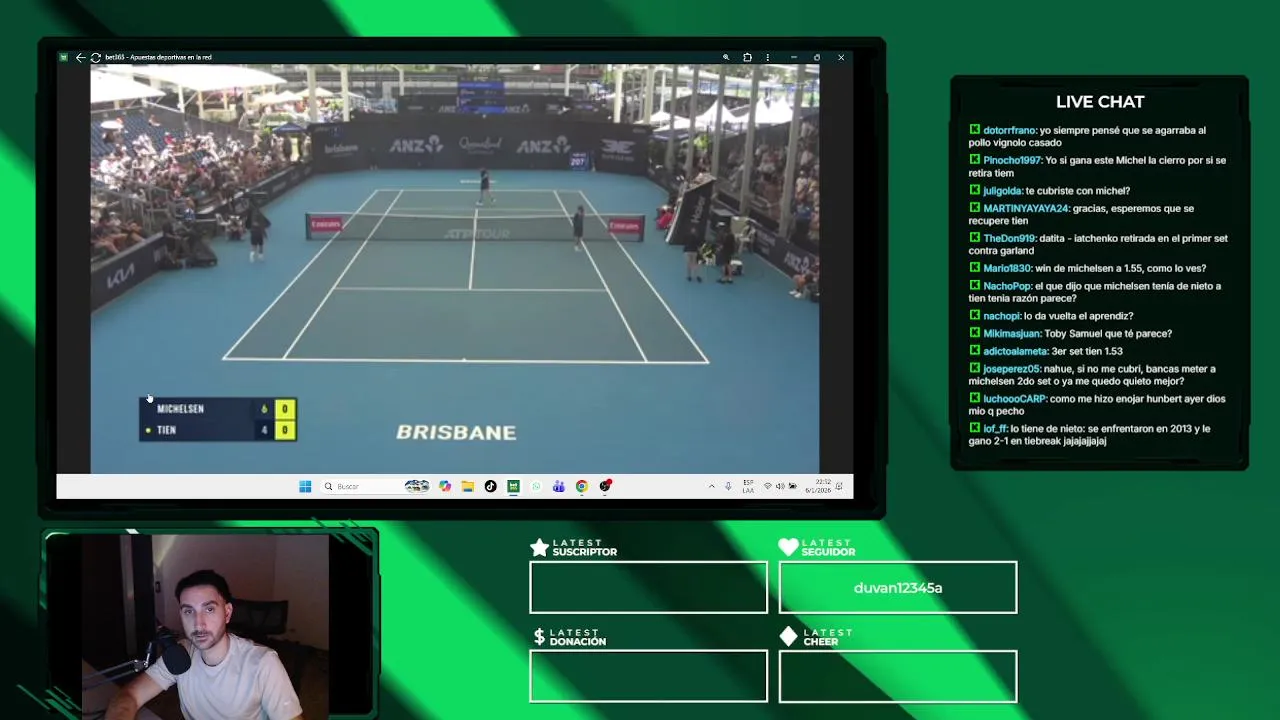Image resolution: width=1280 pixels, height=720 pixels.
Task: Open the notifications bell in the taskbar
Action: [x=840, y=487]
